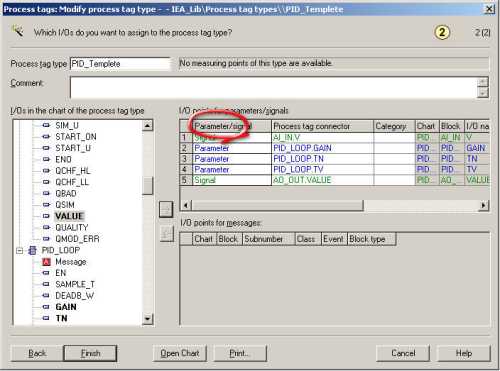Click the parameters table horizontal scrollbar thumb
Image resolution: width=500 pixels, height=371 pixels.
click(x=277, y=205)
